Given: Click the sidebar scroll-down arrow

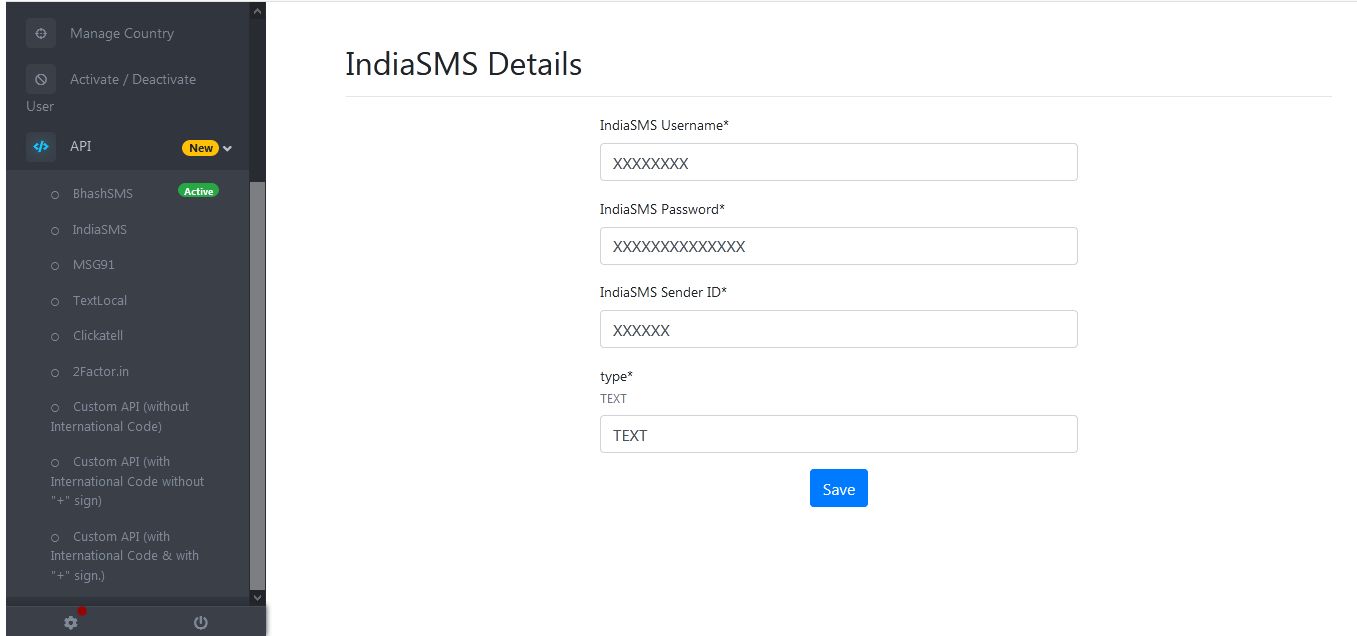Looking at the screenshot, I should coord(257,597).
